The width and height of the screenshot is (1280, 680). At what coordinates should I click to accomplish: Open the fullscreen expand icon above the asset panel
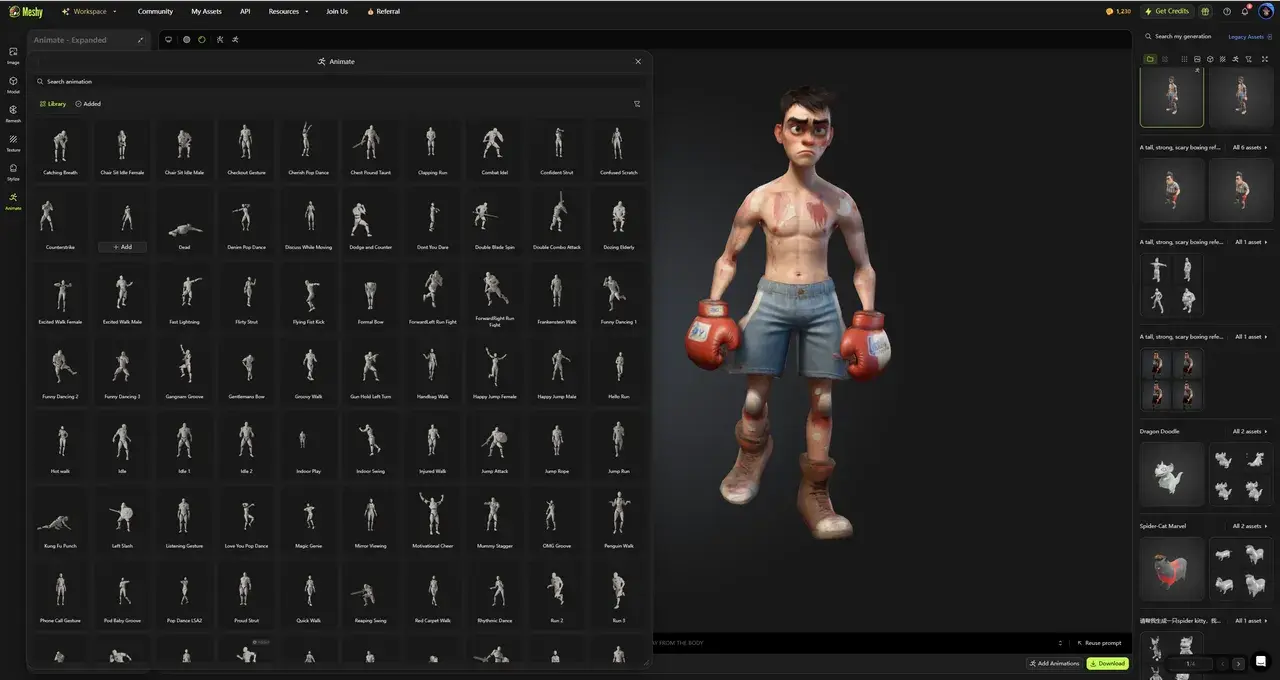coord(1264,59)
